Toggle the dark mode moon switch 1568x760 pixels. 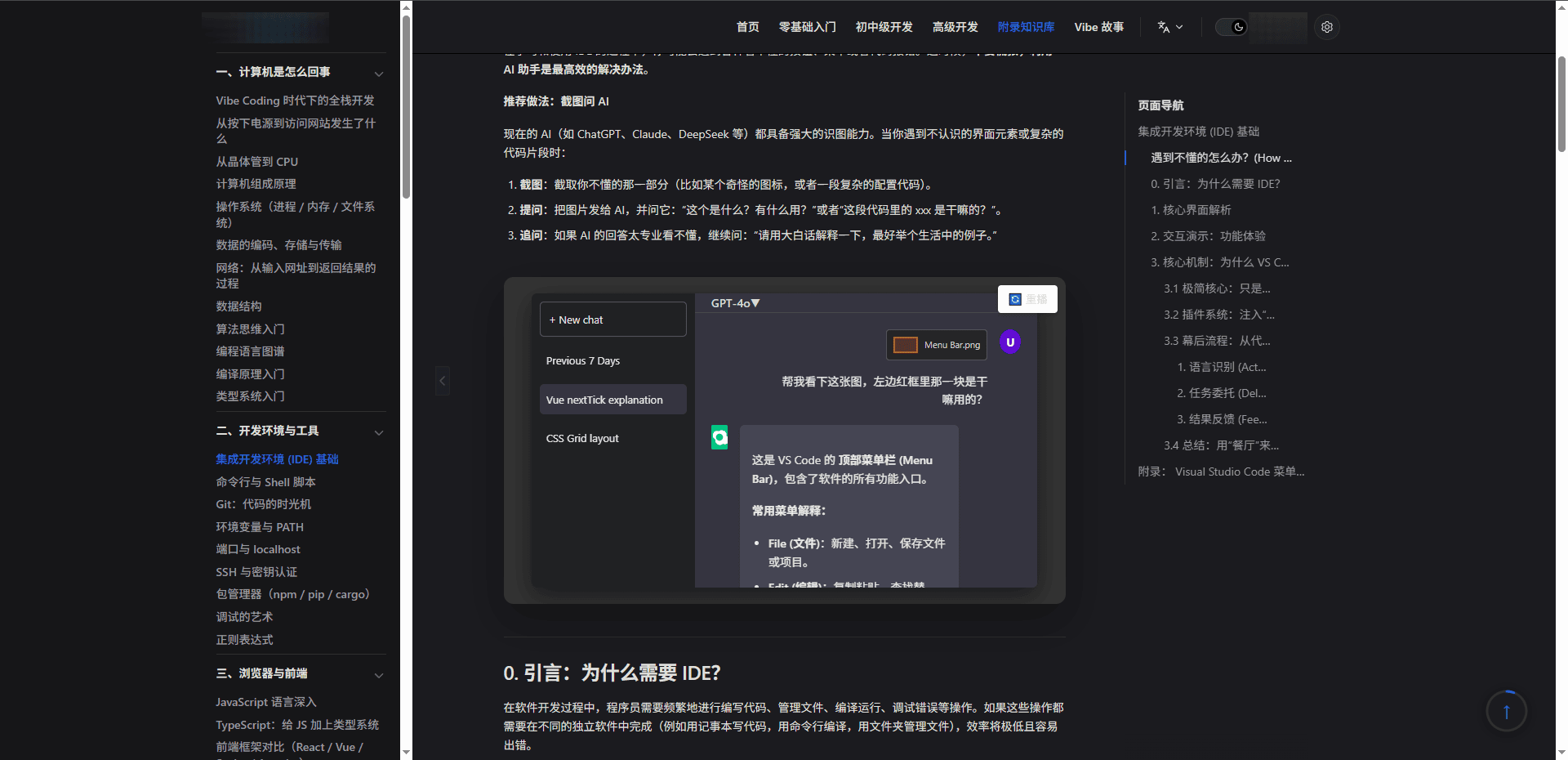tap(1232, 27)
